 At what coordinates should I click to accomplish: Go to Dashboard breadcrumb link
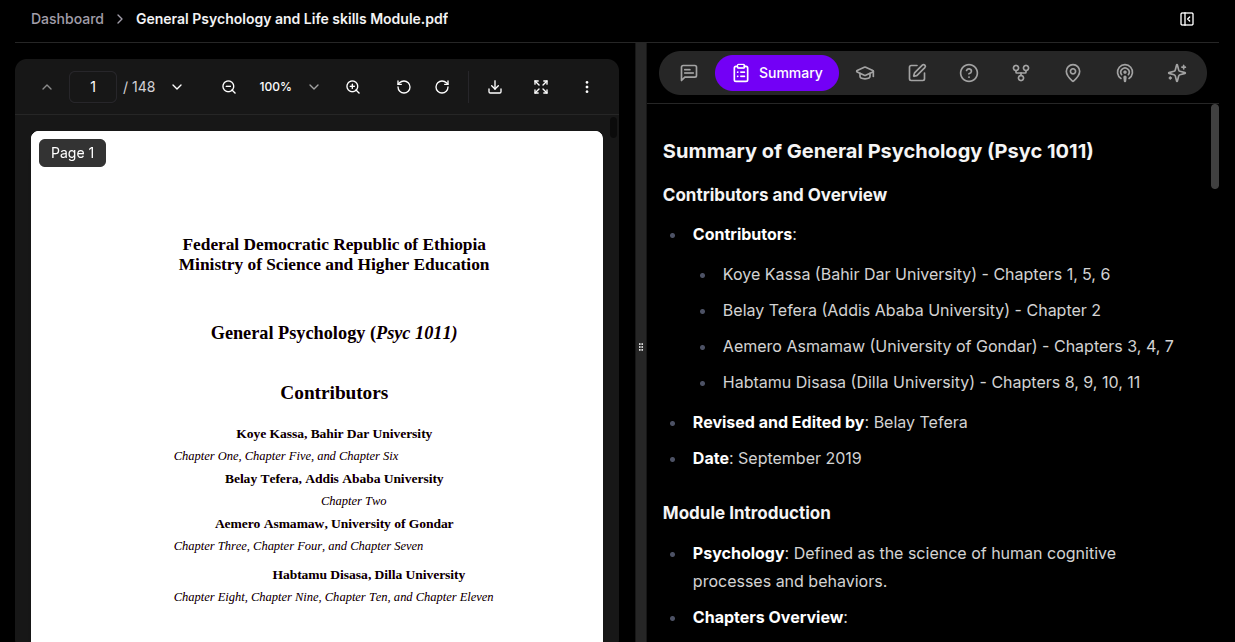point(67,19)
